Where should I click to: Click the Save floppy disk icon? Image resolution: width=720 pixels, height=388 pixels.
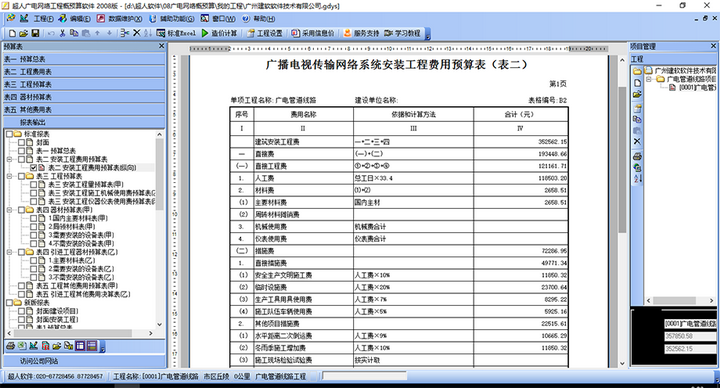coord(35,33)
